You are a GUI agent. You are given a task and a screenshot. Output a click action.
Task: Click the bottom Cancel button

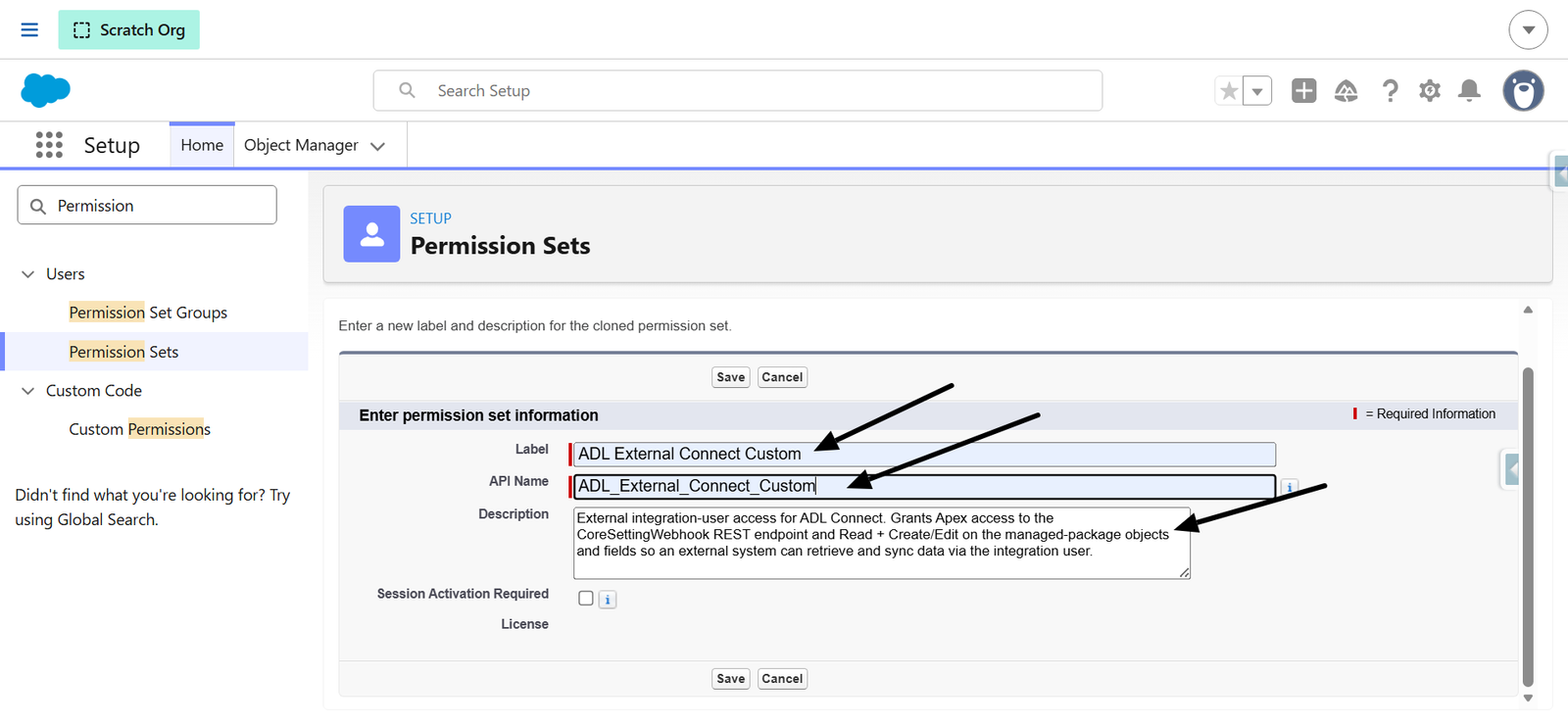(782, 679)
